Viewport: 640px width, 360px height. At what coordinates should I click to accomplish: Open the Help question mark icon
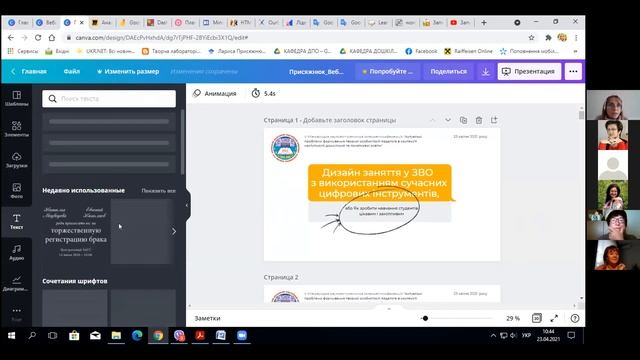coord(575,318)
